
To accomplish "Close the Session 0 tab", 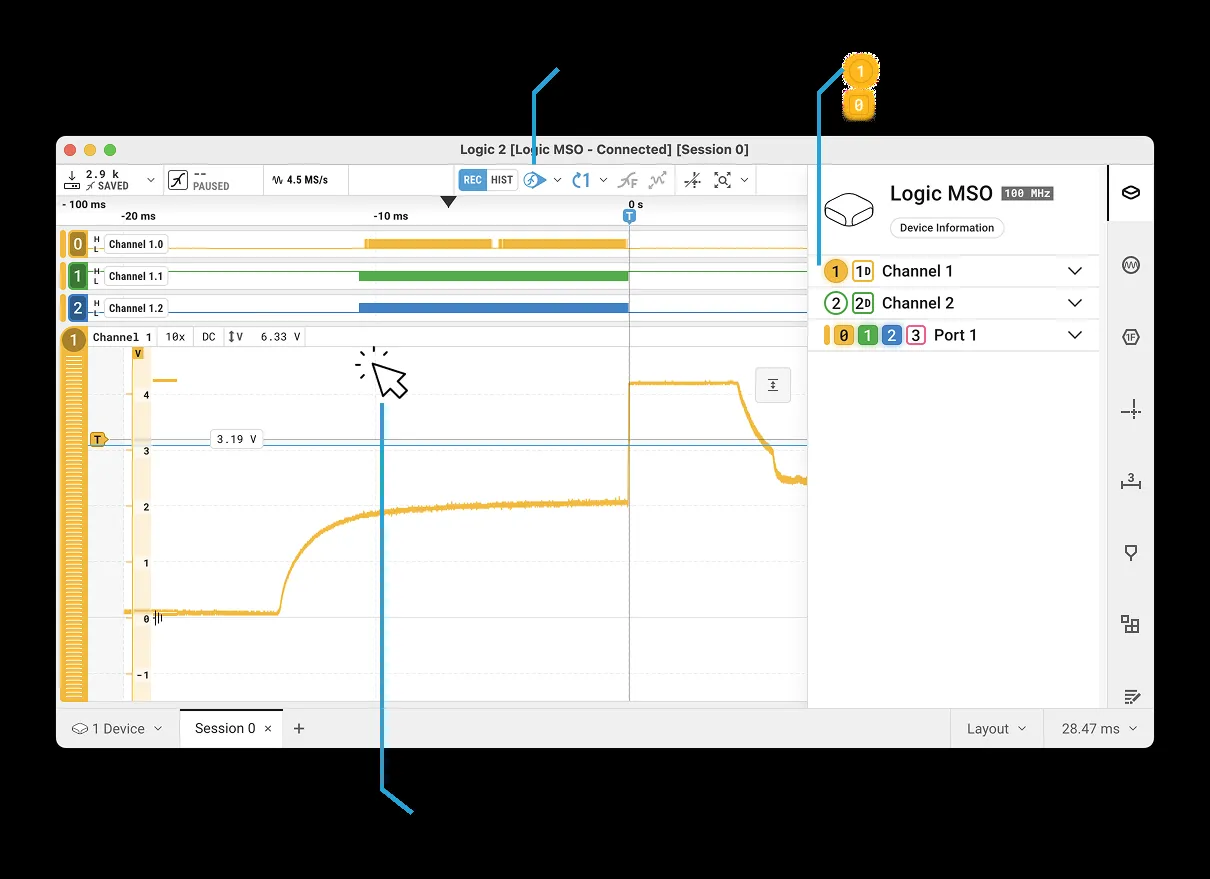I will click(x=268, y=729).
